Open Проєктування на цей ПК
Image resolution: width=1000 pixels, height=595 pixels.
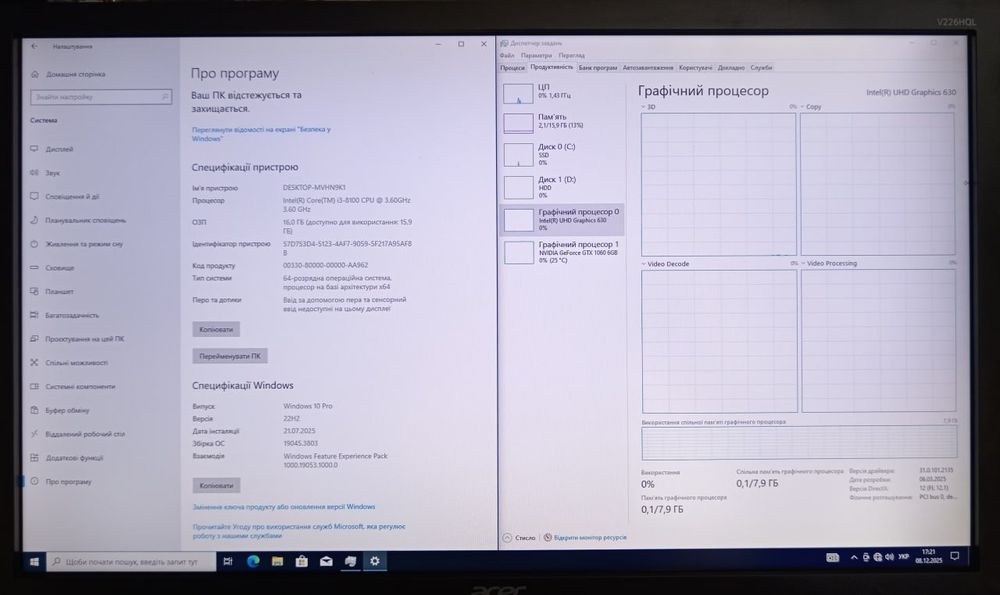[x=84, y=339]
